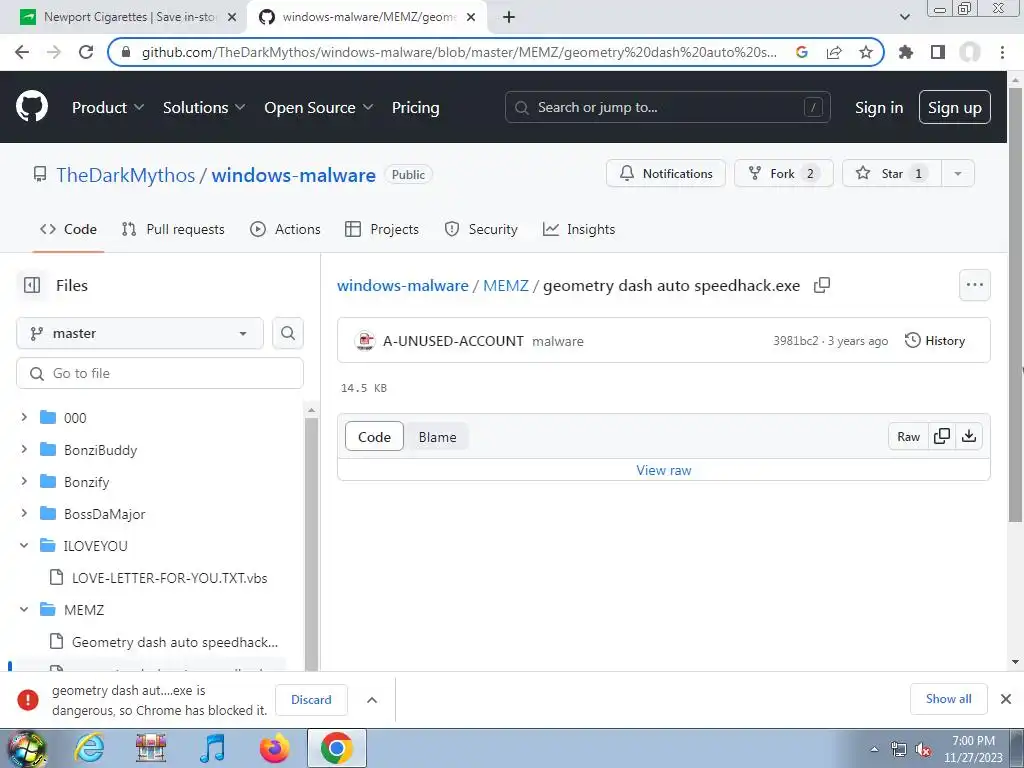Open a new browser tab
1024x768 pixels.
click(x=509, y=17)
